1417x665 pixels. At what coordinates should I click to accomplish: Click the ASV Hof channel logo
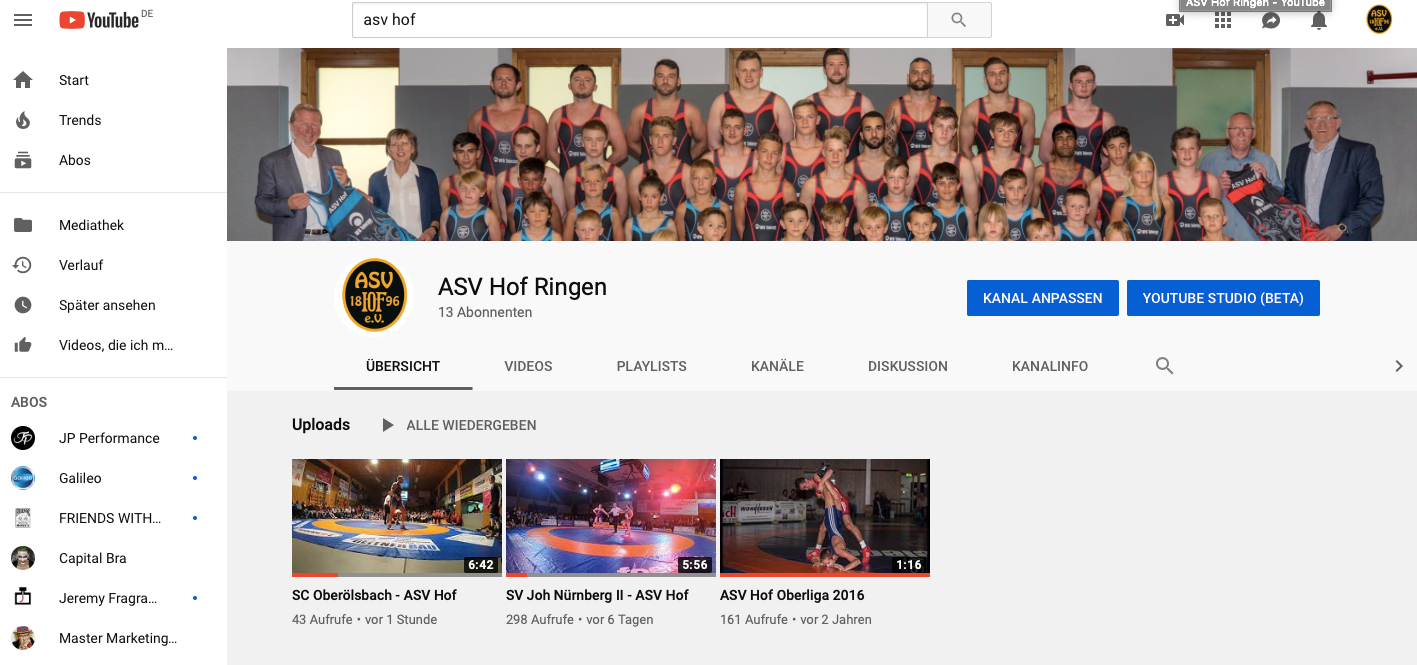click(x=374, y=295)
